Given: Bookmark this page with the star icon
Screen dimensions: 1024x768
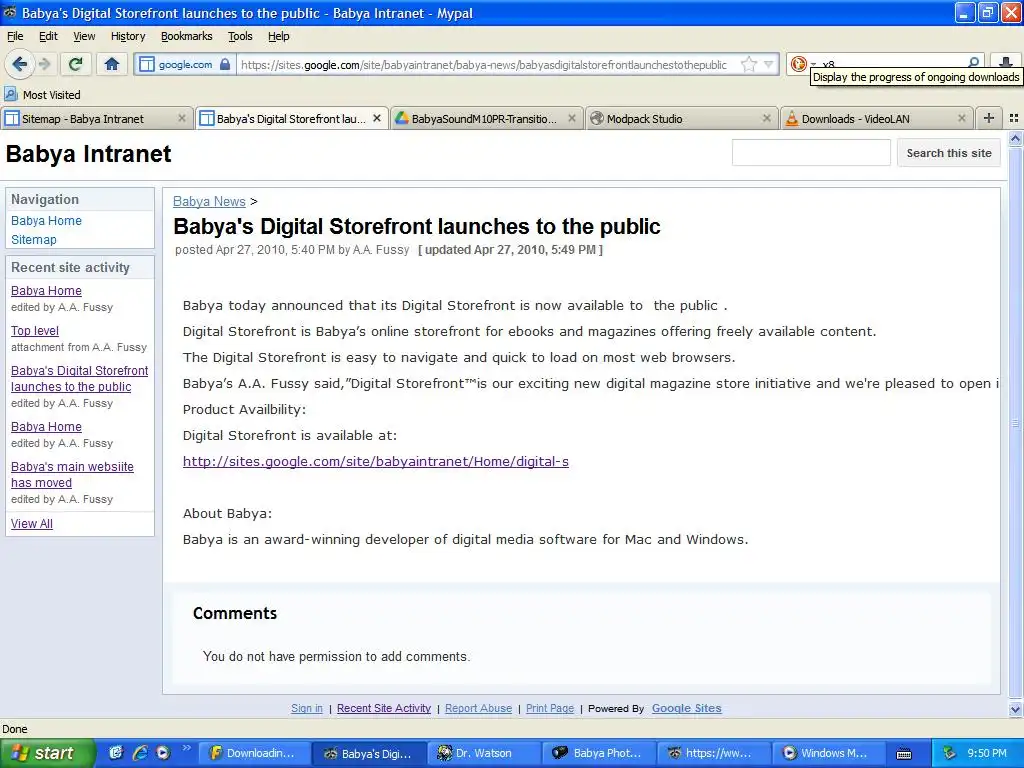Looking at the screenshot, I should pyautogui.click(x=748, y=64).
